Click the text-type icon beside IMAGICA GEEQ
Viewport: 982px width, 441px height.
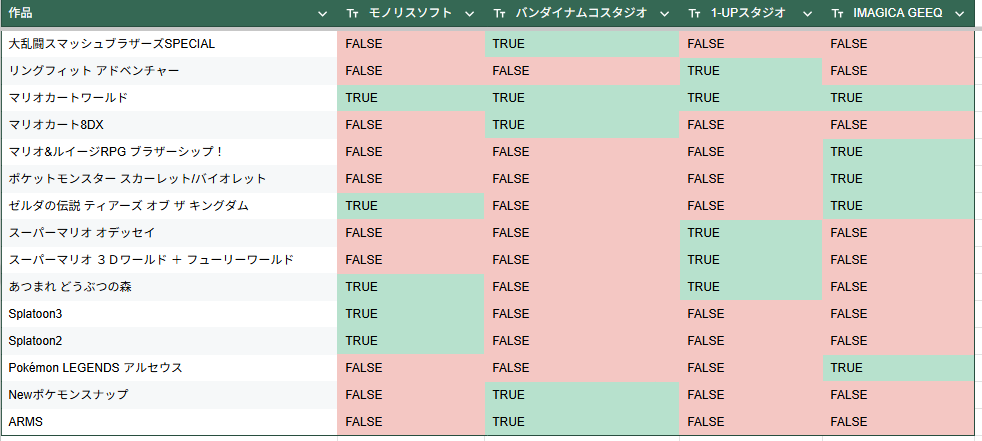(837, 14)
